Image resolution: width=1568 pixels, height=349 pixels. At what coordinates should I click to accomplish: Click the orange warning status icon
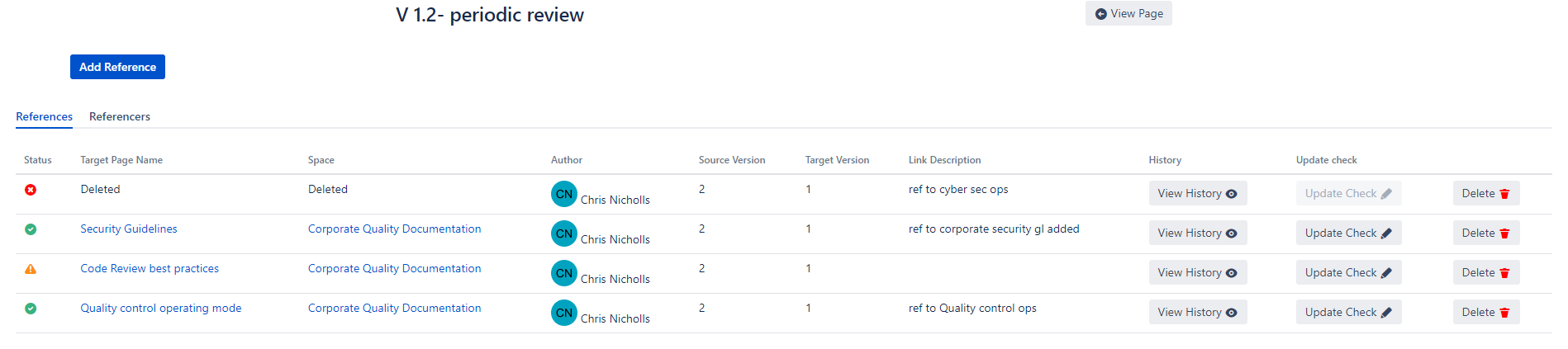coord(31,269)
